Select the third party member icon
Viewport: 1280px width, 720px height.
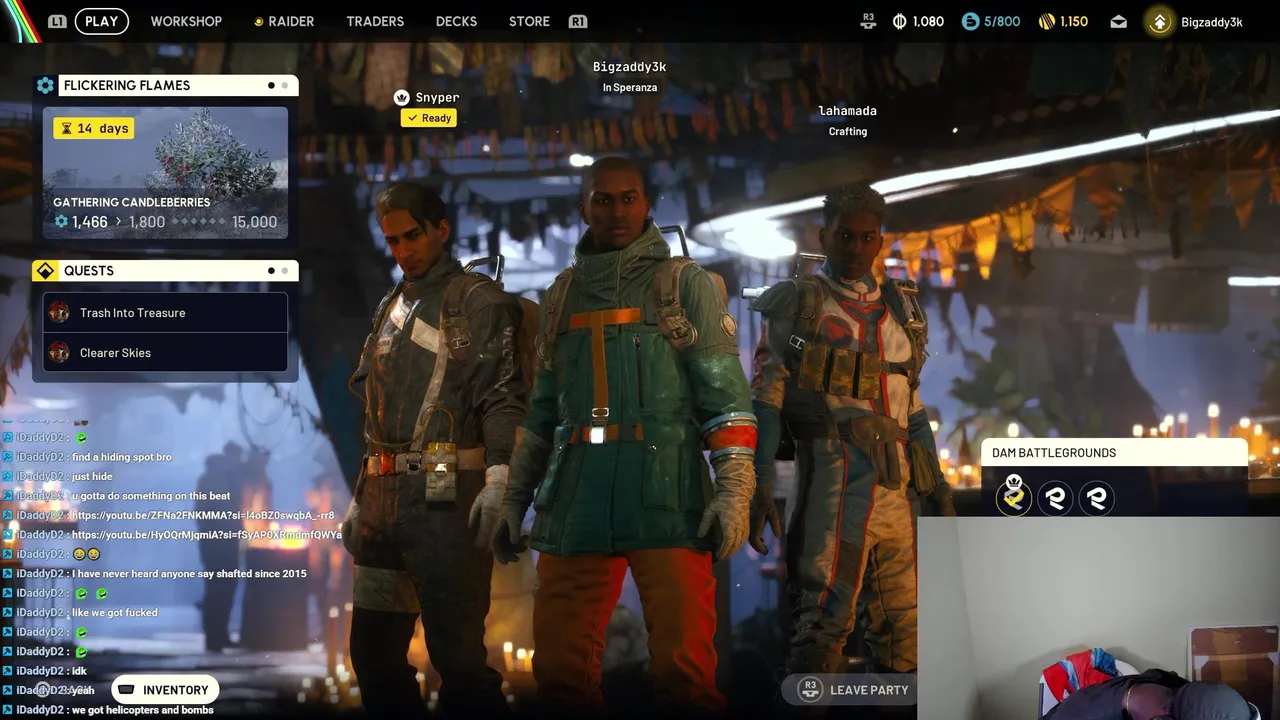[x=1097, y=498]
